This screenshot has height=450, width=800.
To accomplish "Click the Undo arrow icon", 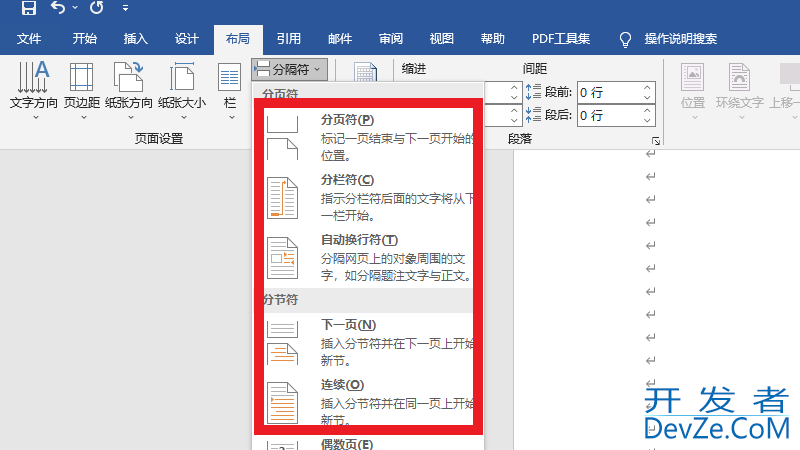I will click(58, 8).
